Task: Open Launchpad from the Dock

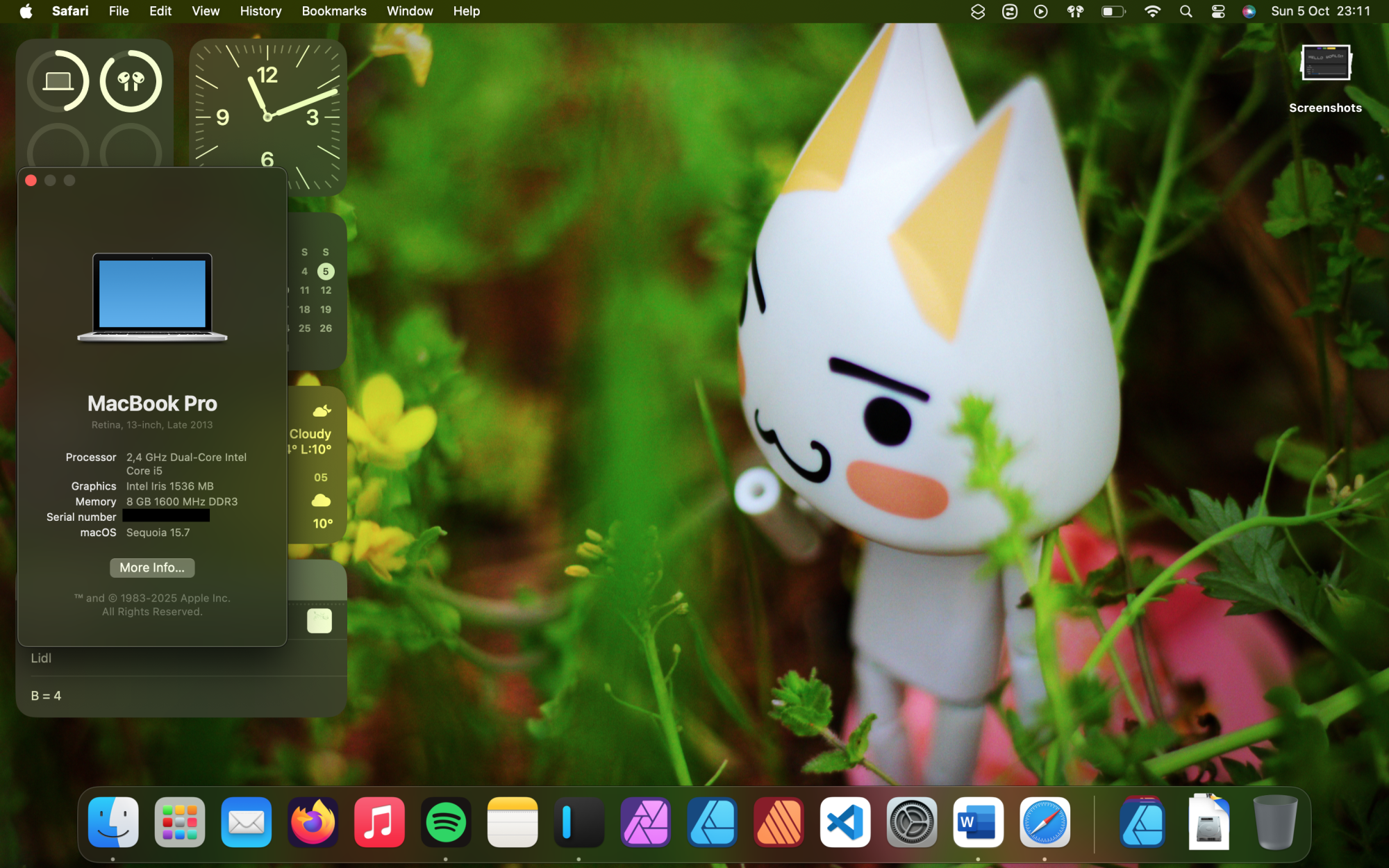Action: [x=179, y=823]
